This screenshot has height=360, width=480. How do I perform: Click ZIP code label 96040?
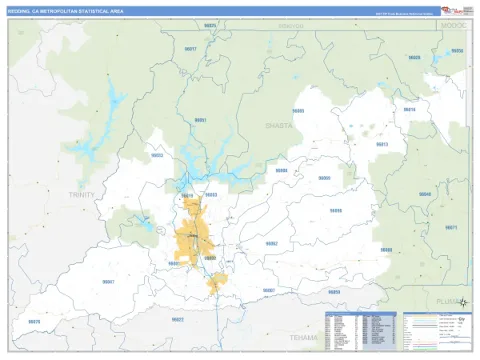coord(425,194)
